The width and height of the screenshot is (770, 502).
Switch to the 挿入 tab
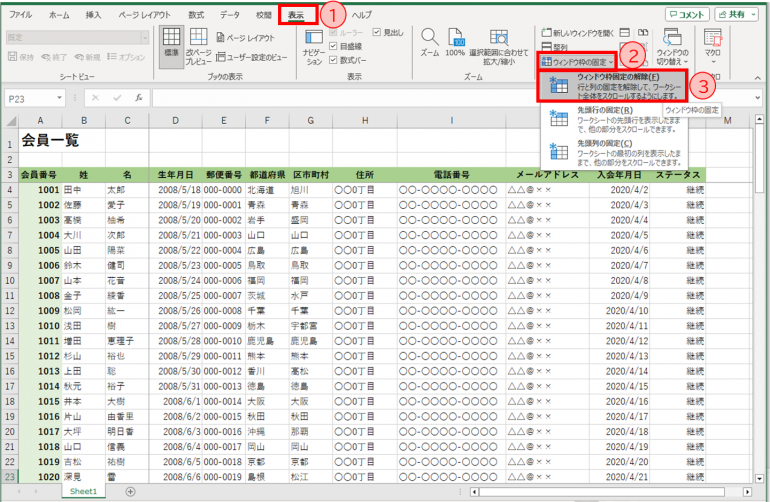pos(93,15)
